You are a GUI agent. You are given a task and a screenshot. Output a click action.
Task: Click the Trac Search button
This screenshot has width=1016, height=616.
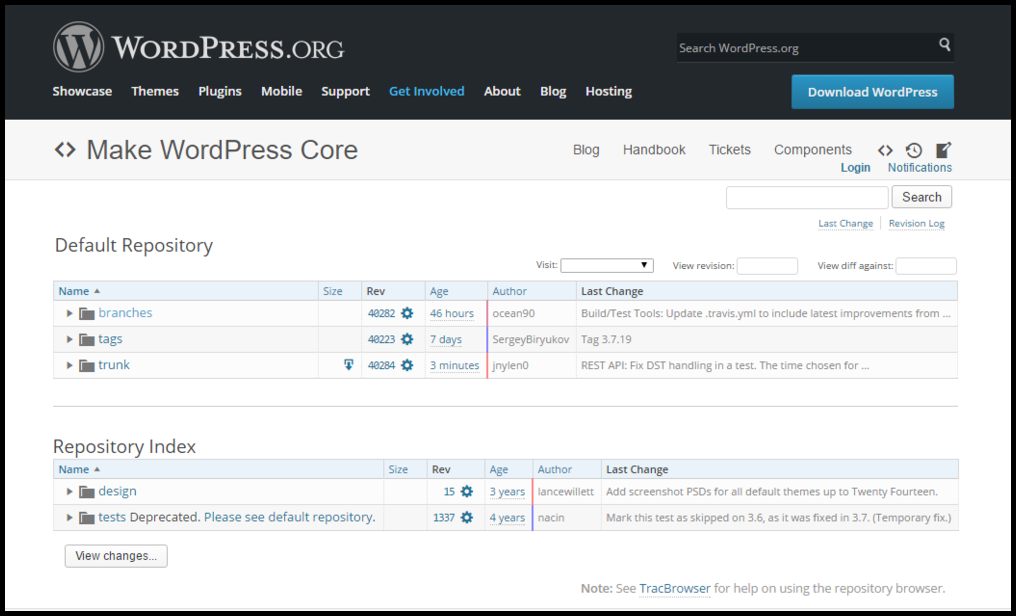[921, 197]
